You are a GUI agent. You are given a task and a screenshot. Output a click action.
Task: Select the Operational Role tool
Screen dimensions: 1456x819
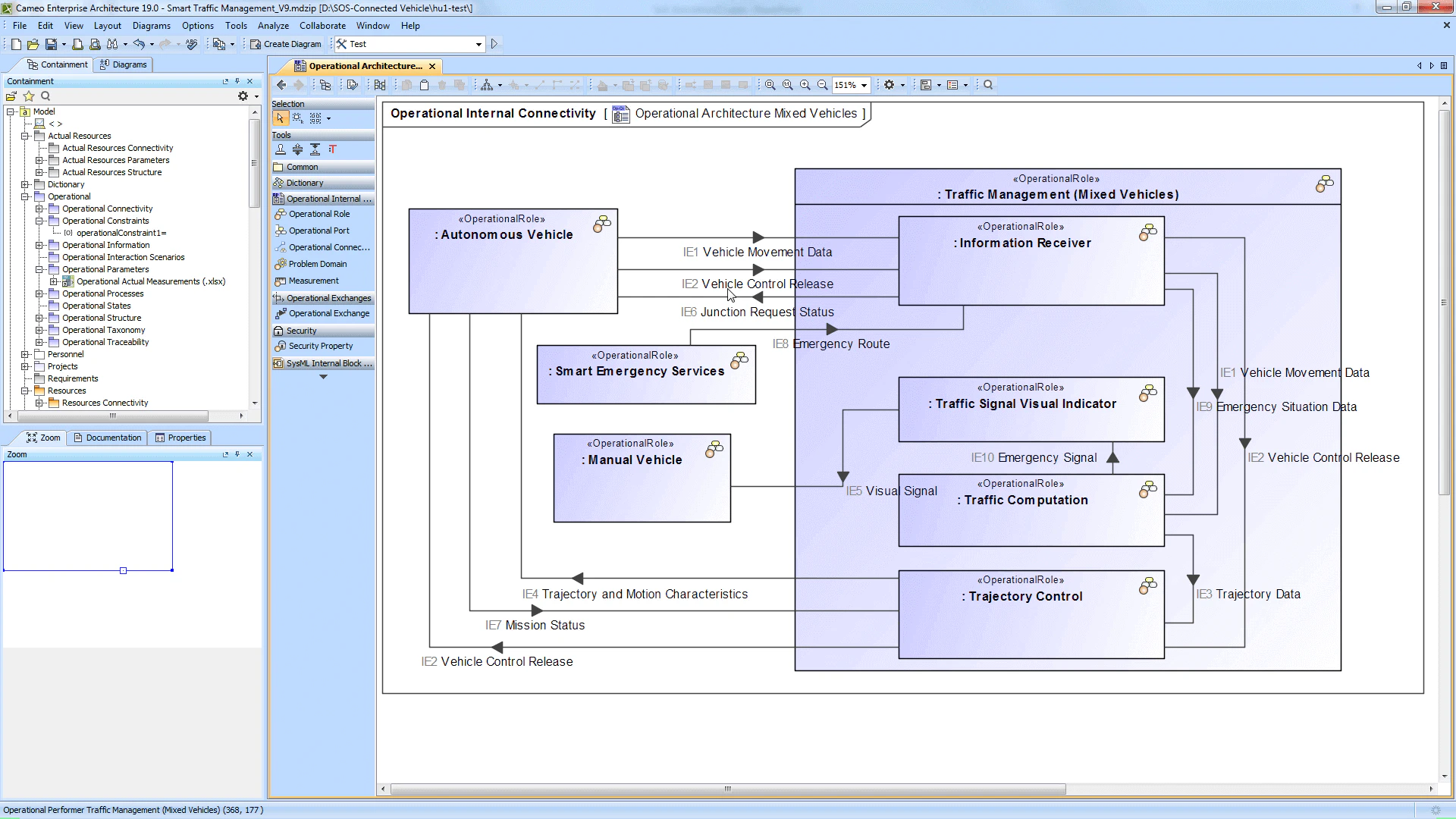pyautogui.click(x=318, y=214)
